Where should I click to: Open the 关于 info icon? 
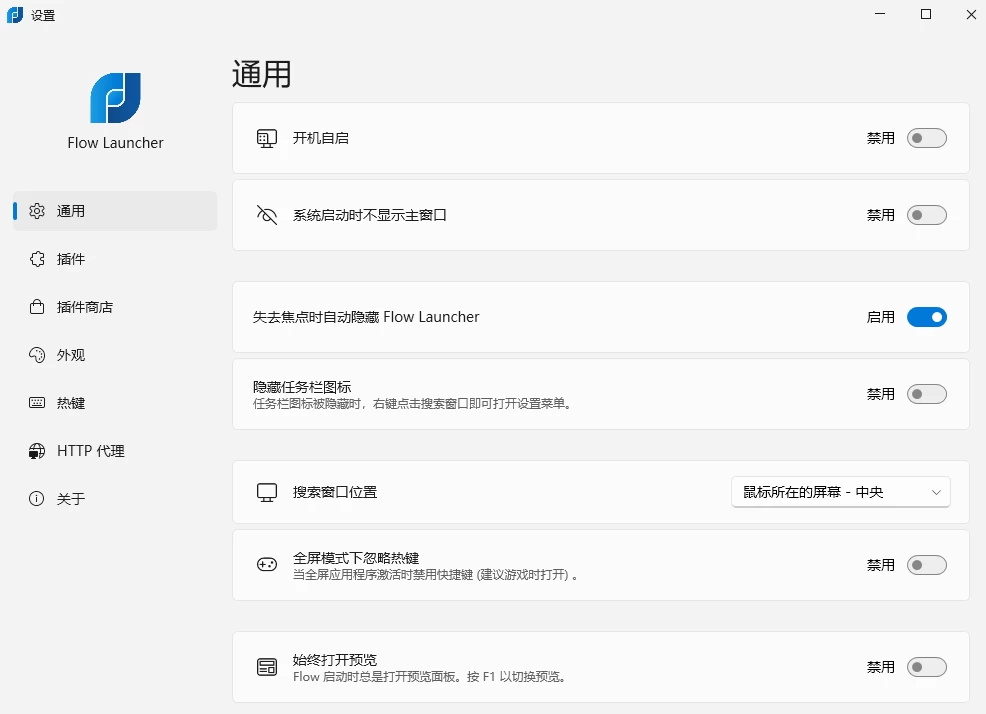coord(36,498)
